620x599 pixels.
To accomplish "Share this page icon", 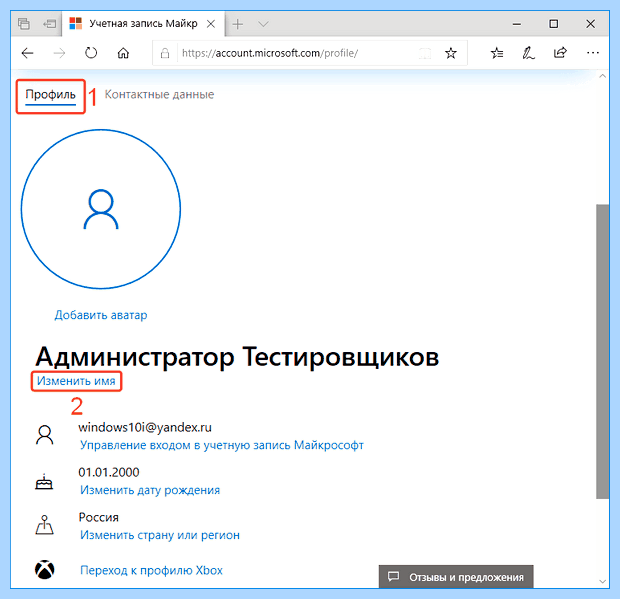I will 560,53.
